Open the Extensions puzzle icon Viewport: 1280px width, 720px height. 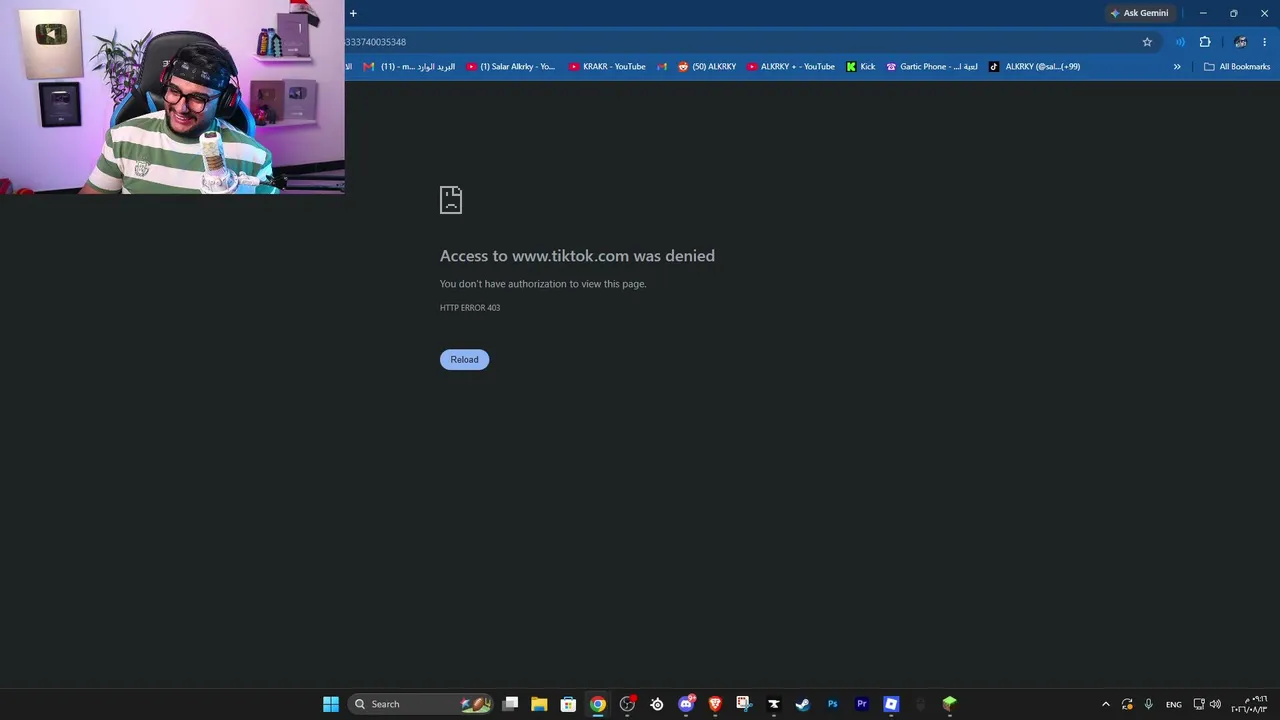[1205, 42]
